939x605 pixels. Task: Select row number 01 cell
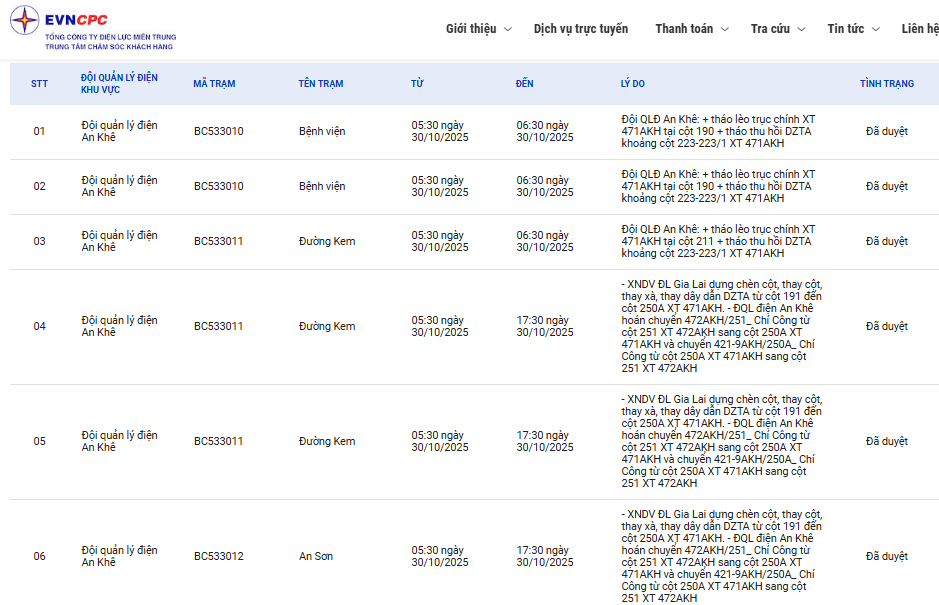[39, 132]
